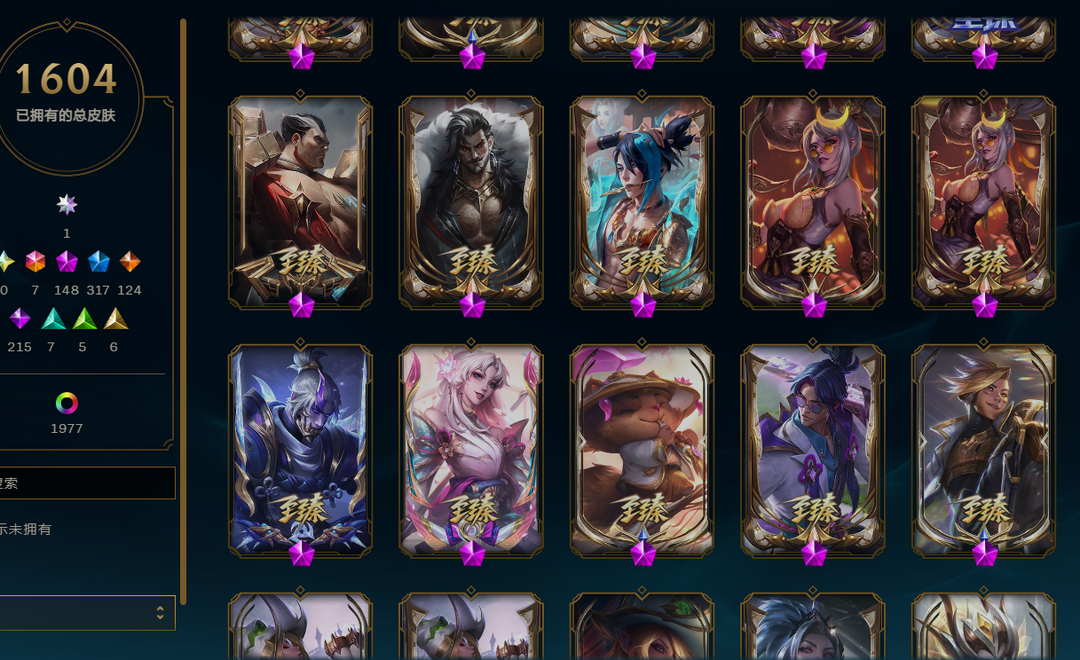
Task: Click the green triangle gem icon showing 5
Action: tap(84, 318)
